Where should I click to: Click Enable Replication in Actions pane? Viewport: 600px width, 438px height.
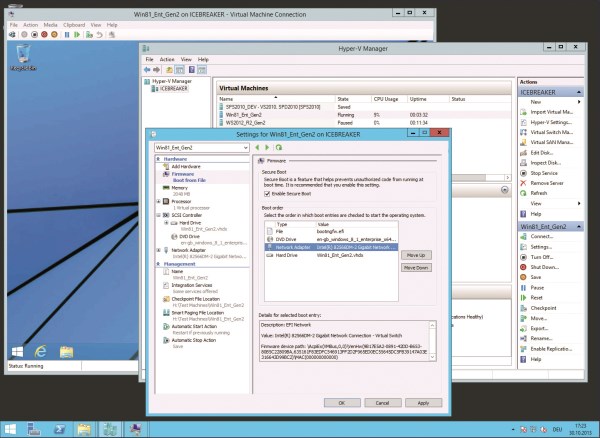551,349
